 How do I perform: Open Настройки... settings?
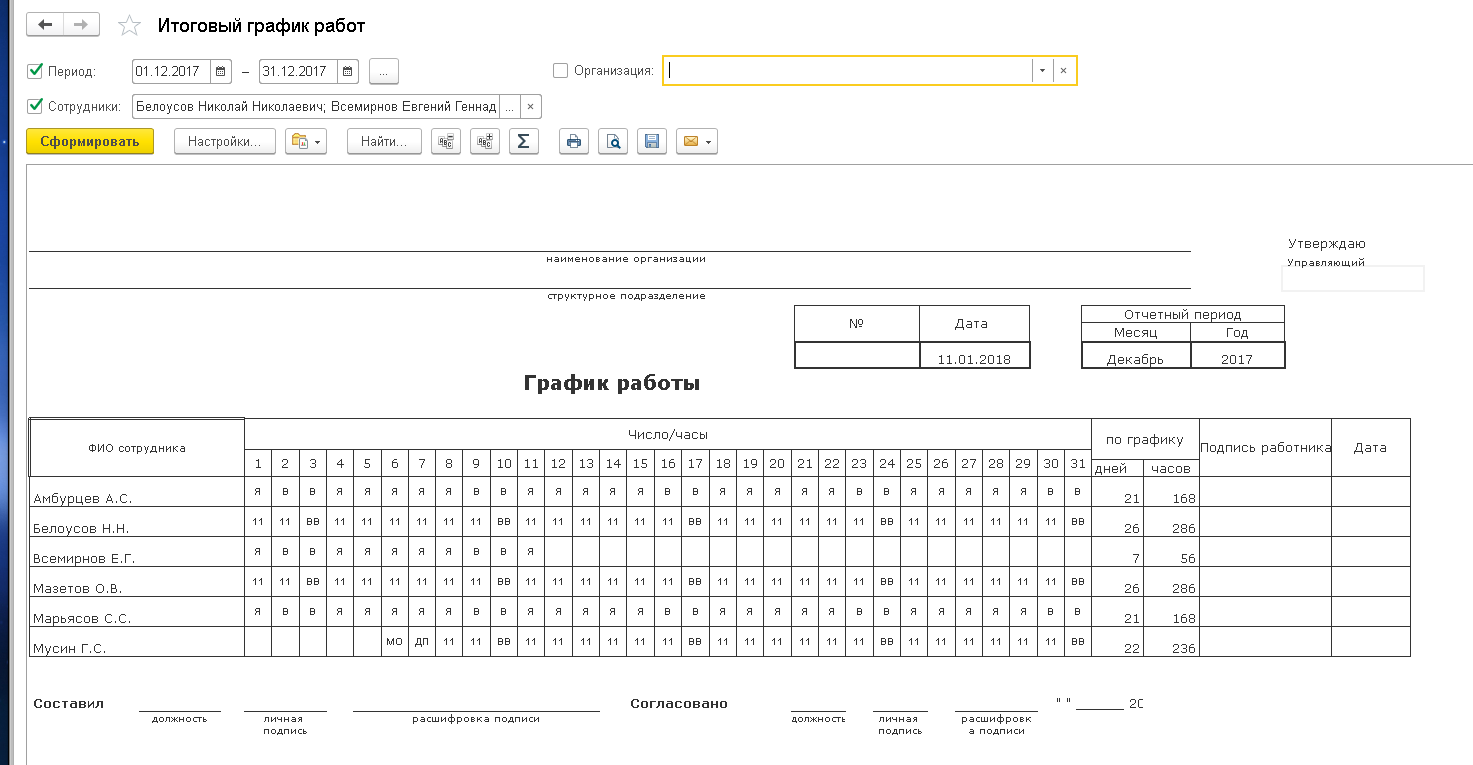225,142
